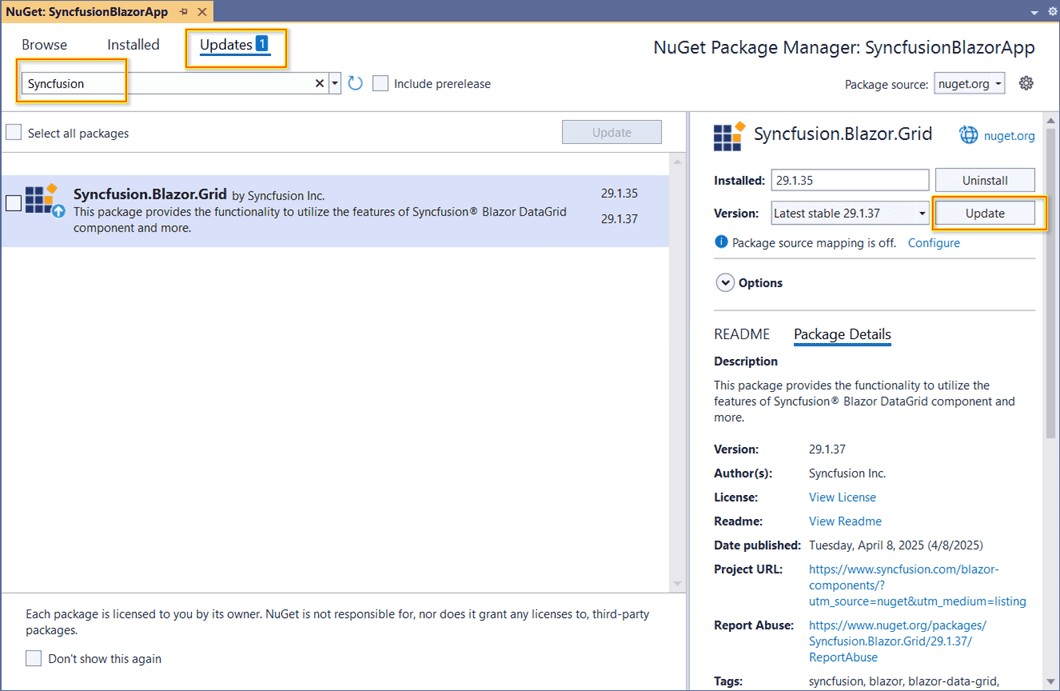Check the Select all packages checkbox
This screenshot has width=1060, height=691.
point(14,131)
